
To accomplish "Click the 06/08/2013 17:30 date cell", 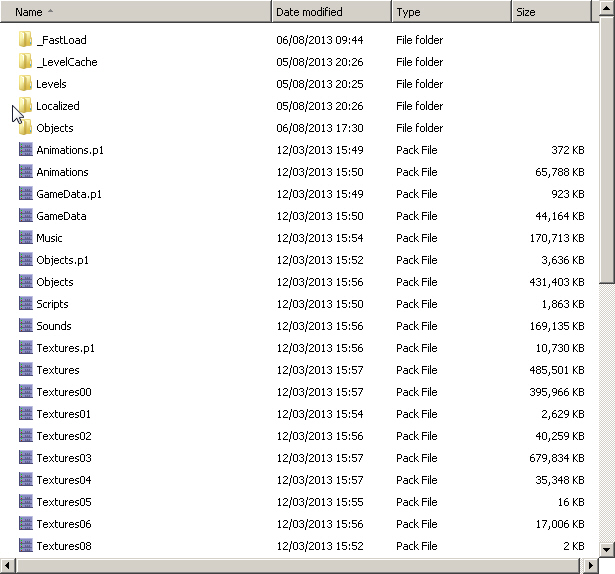I will click(320, 128).
